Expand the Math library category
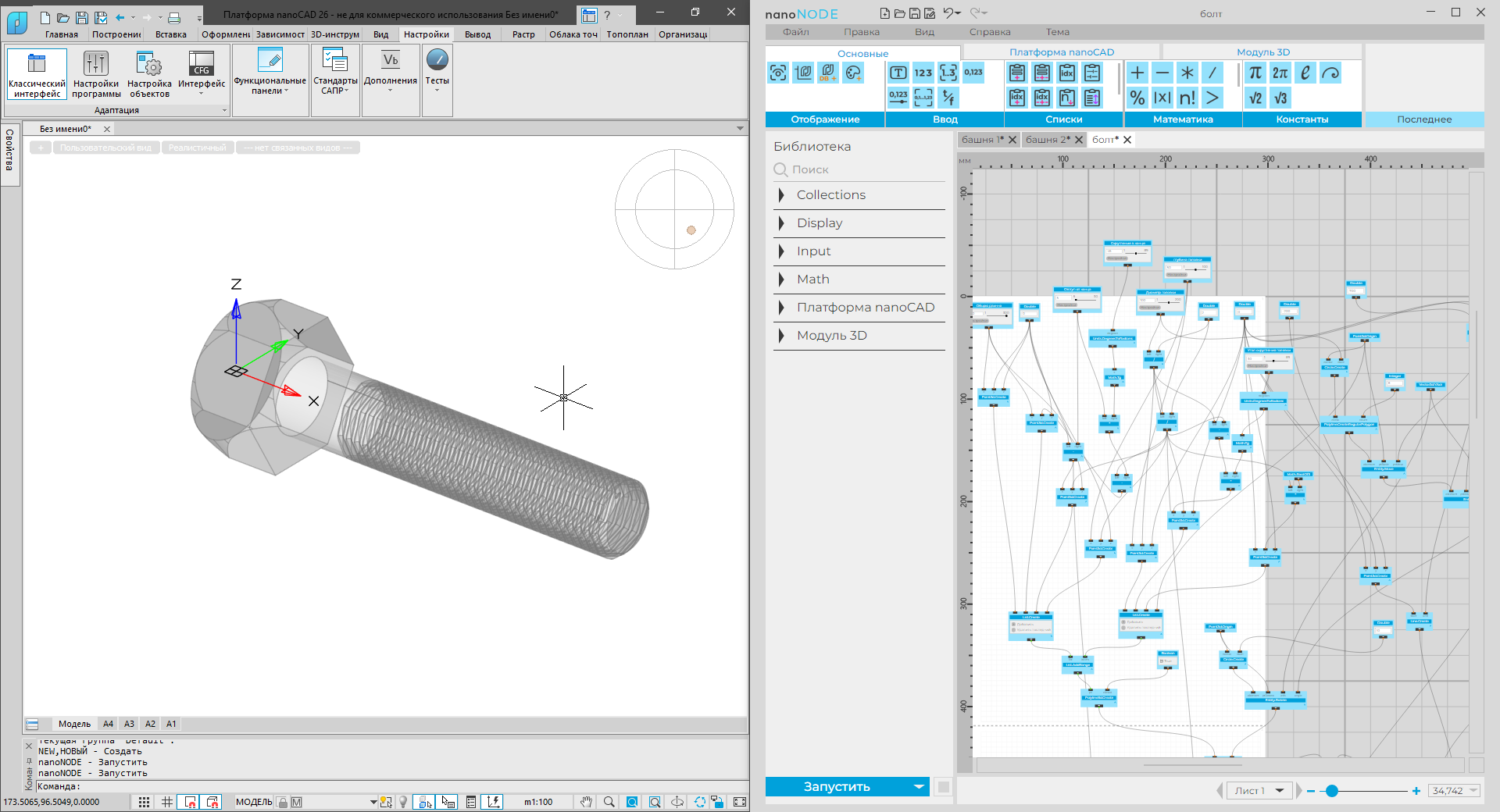1500x812 pixels. point(812,280)
